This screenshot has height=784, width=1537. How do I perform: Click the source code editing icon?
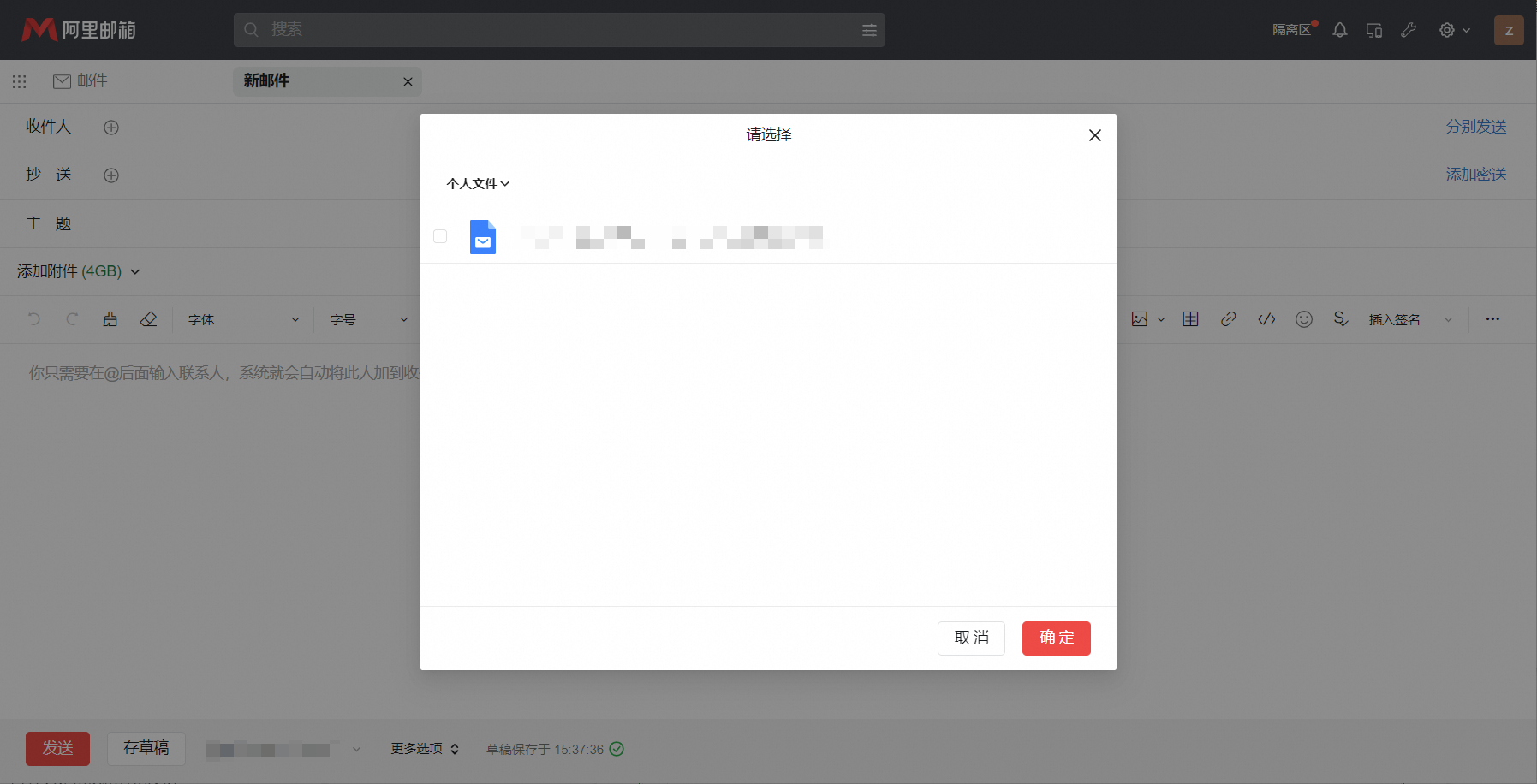pyautogui.click(x=1266, y=319)
